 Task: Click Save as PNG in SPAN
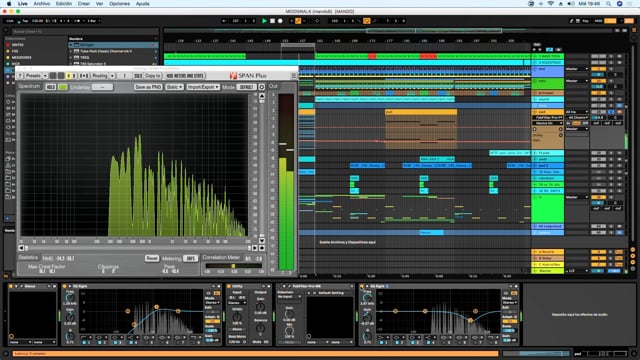pos(148,87)
